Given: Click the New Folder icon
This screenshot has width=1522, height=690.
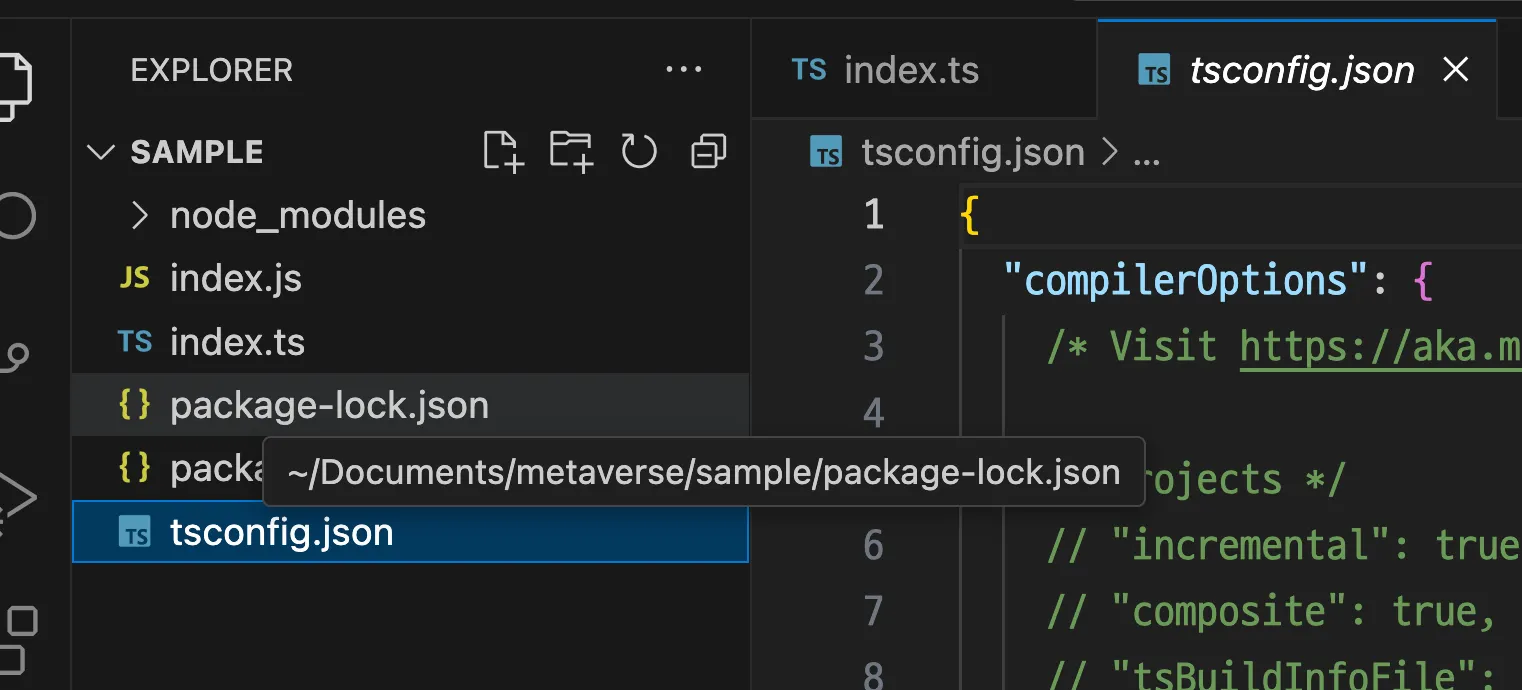Looking at the screenshot, I should click(571, 152).
